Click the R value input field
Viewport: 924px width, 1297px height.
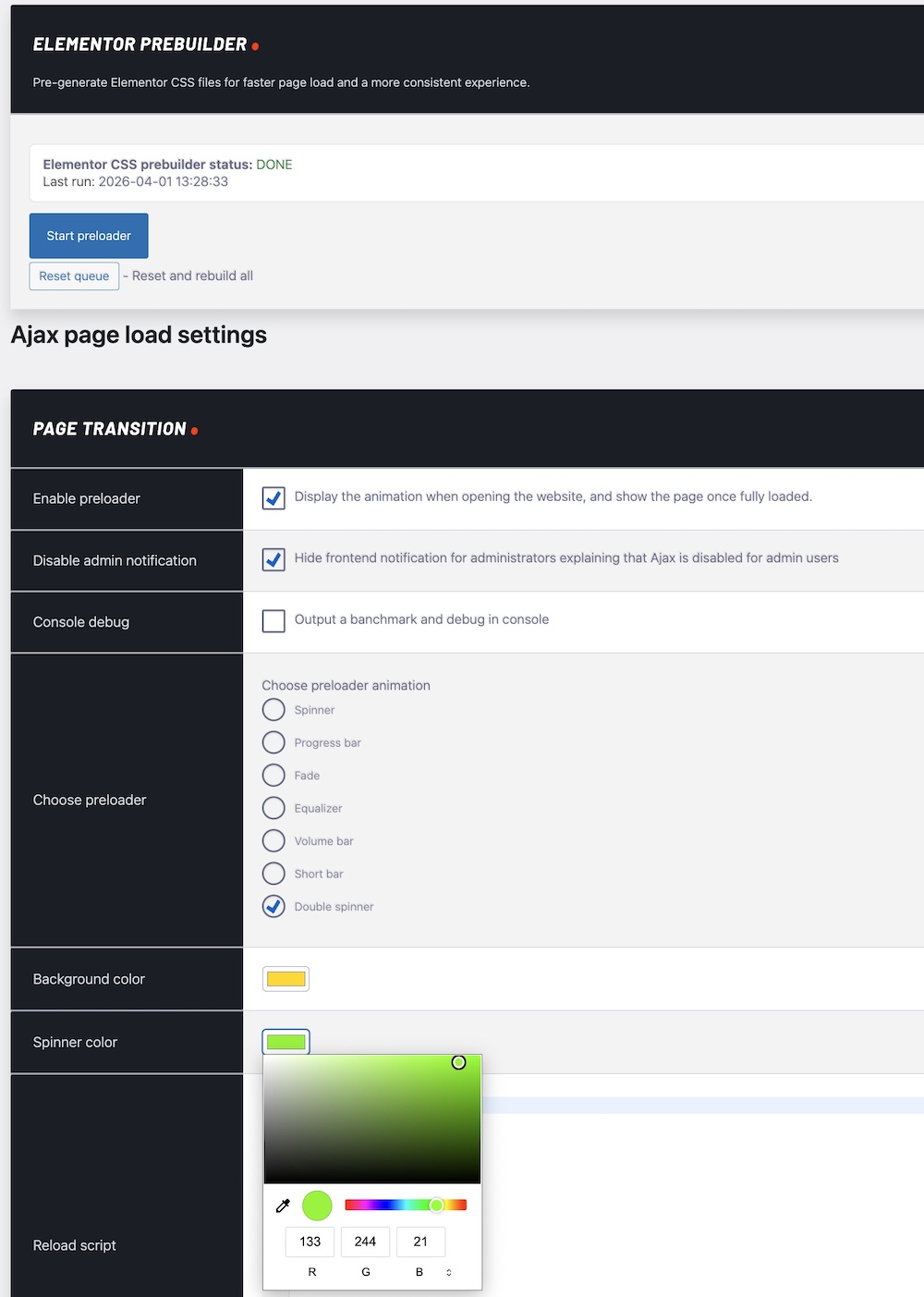[310, 1242]
